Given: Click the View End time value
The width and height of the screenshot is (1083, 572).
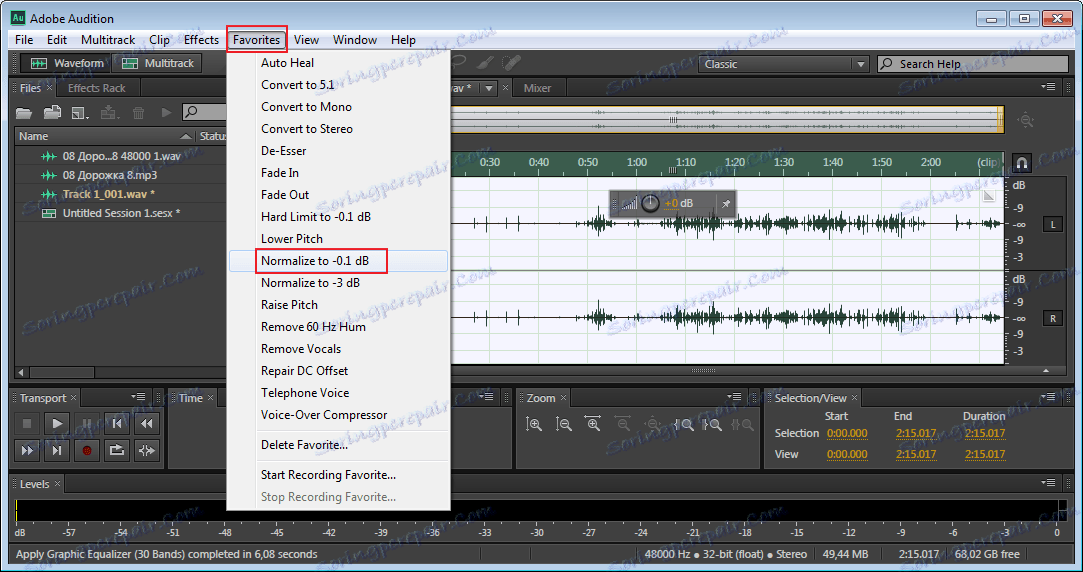Looking at the screenshot, I should 916,454.
